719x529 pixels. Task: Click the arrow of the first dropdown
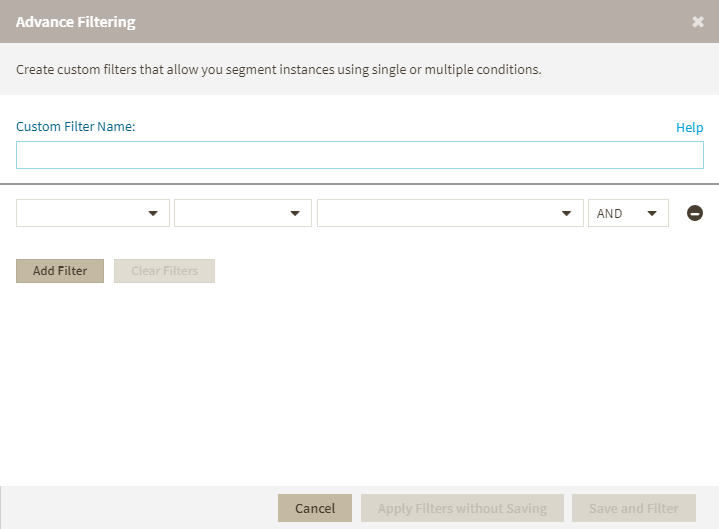coord(153,213)
